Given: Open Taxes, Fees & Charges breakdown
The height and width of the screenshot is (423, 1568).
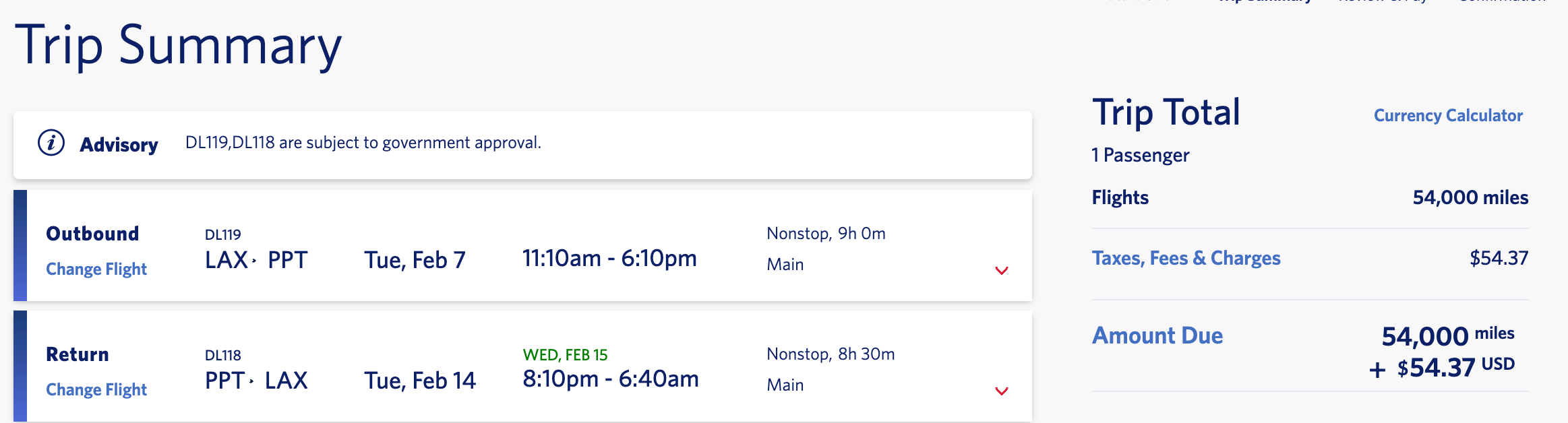Looking at the screenshot, I should click(x=1186, y=259).
